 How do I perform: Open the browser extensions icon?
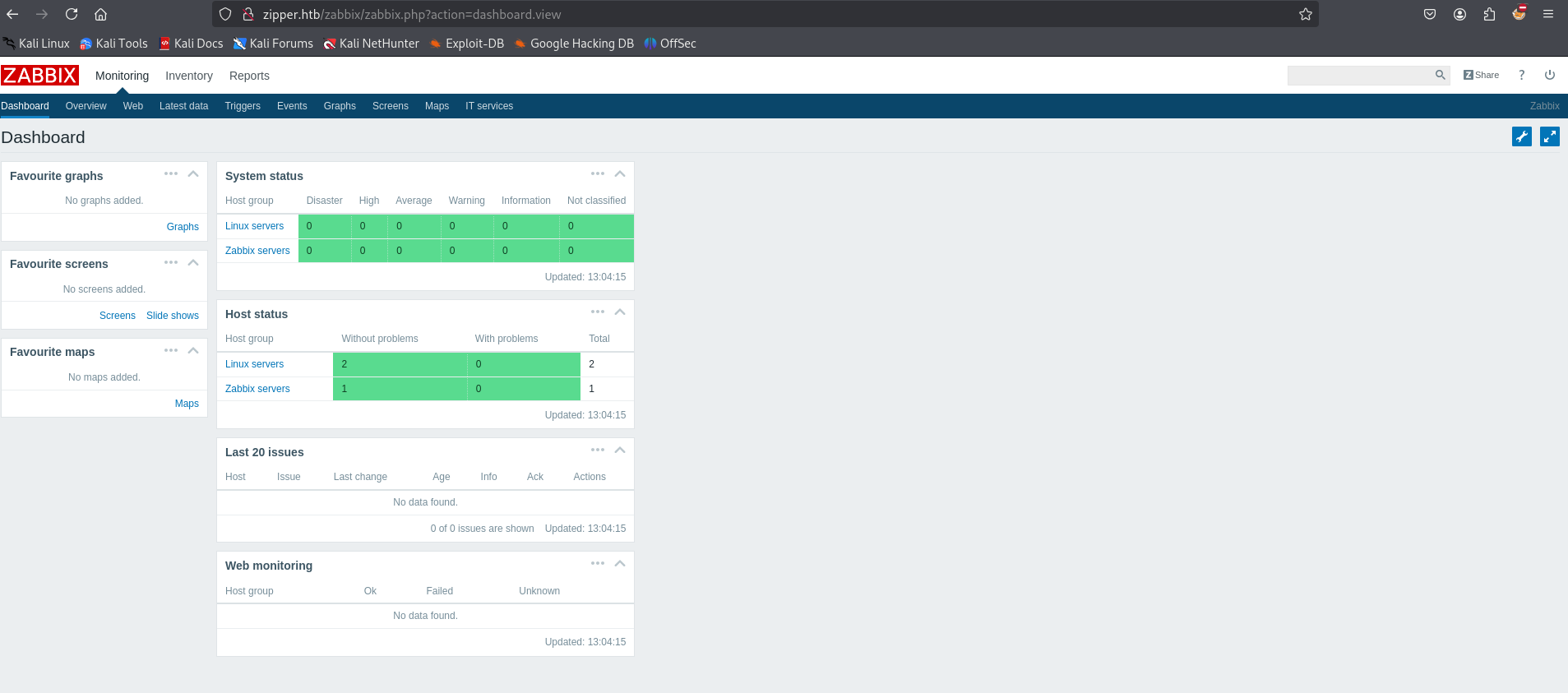[x=1489, y=14]
